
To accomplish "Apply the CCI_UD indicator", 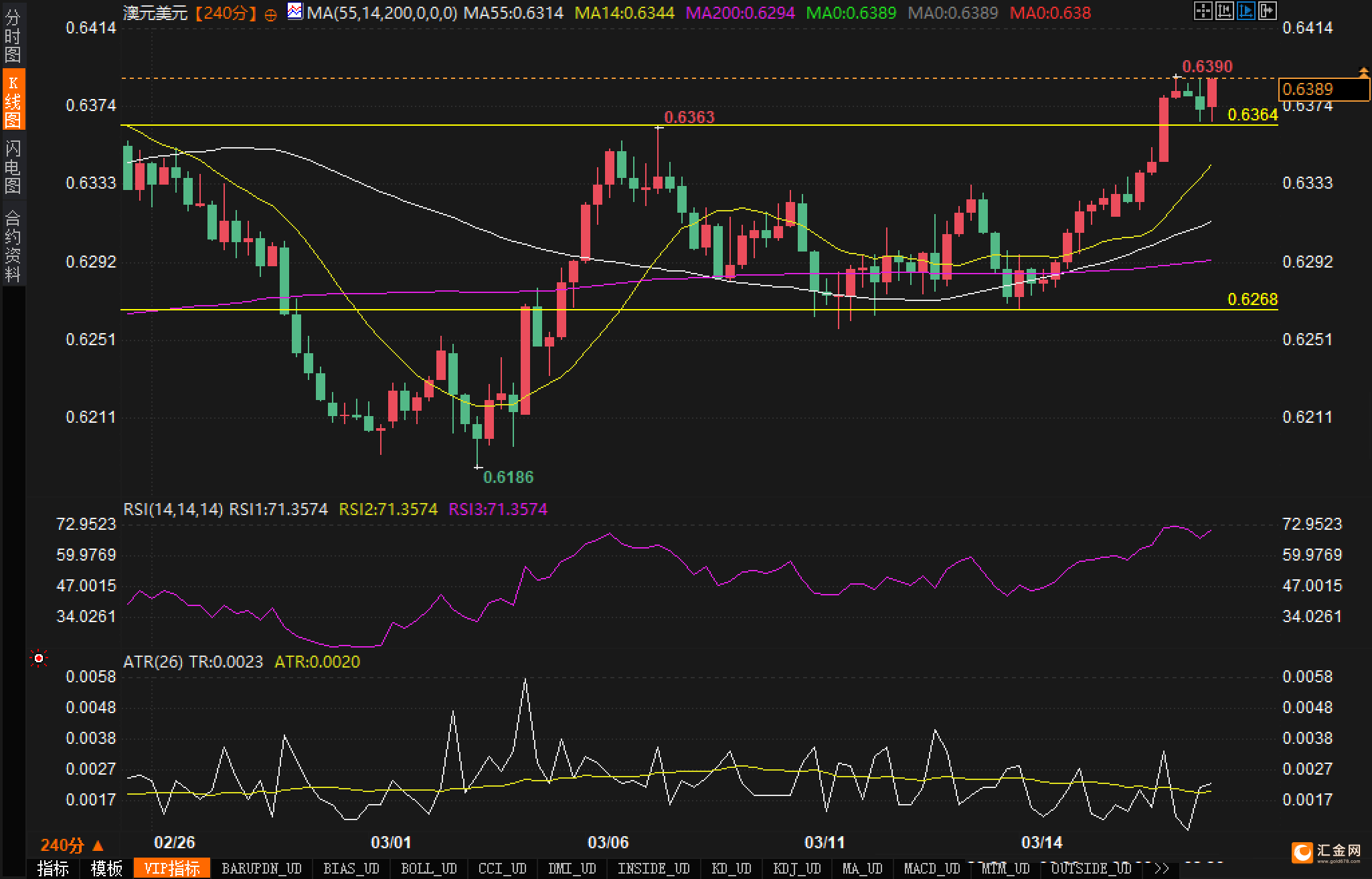I will pyautogui.click(x=503, y=869).
